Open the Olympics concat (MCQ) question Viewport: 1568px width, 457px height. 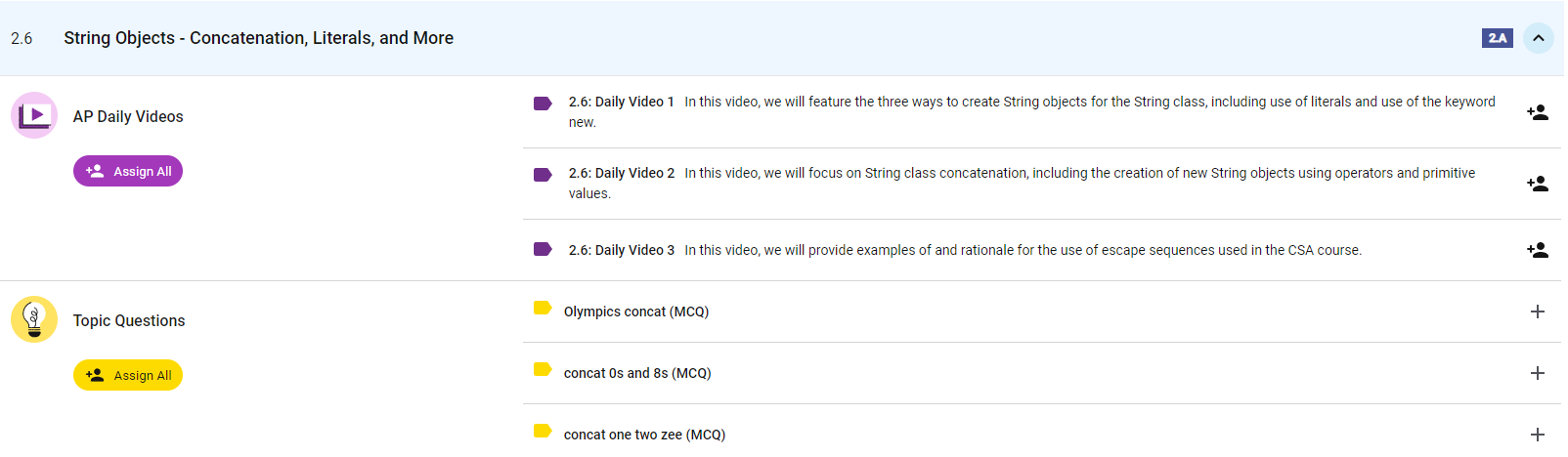coord(636,312)
